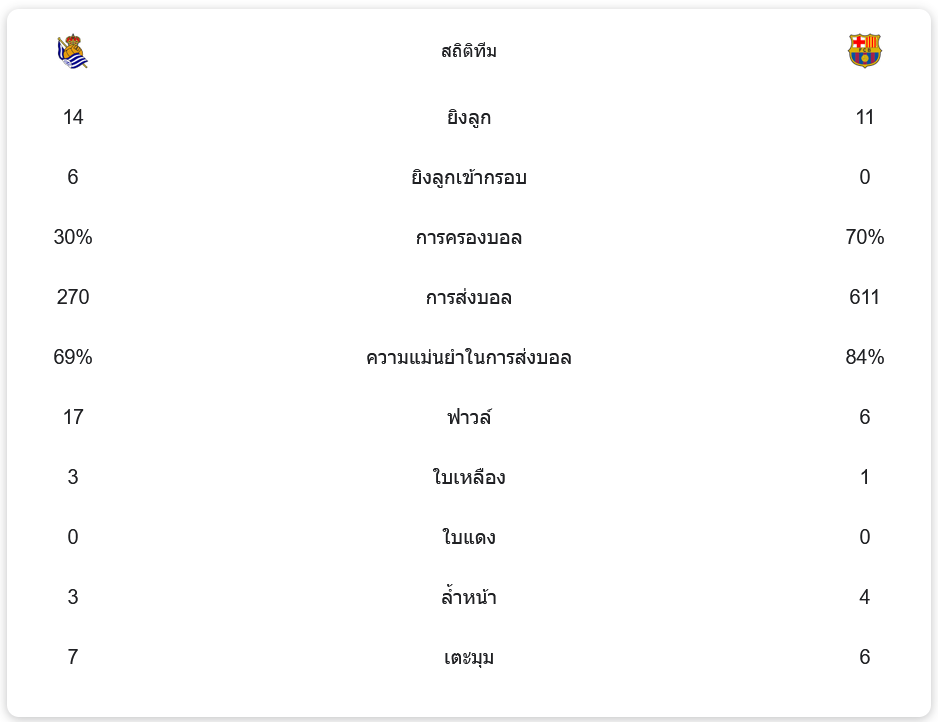938x722 pixels.
Task: Click the 84% pass accuracy value
Action: click(x=864, y=357)
